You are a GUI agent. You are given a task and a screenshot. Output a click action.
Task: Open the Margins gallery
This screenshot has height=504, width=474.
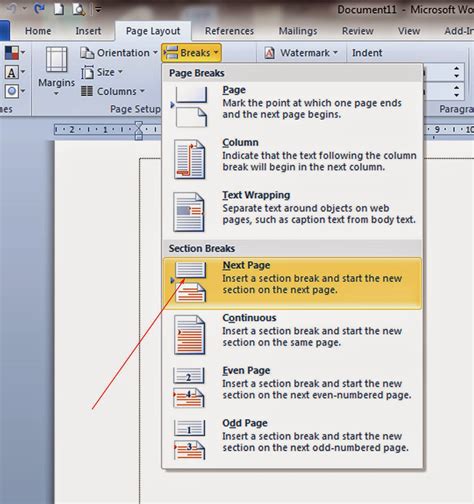coord(56,71)
